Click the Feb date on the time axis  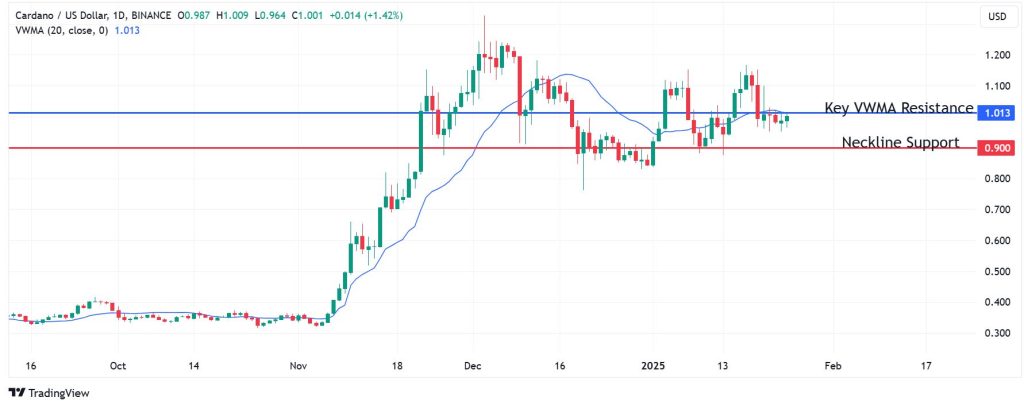point(831,366)
